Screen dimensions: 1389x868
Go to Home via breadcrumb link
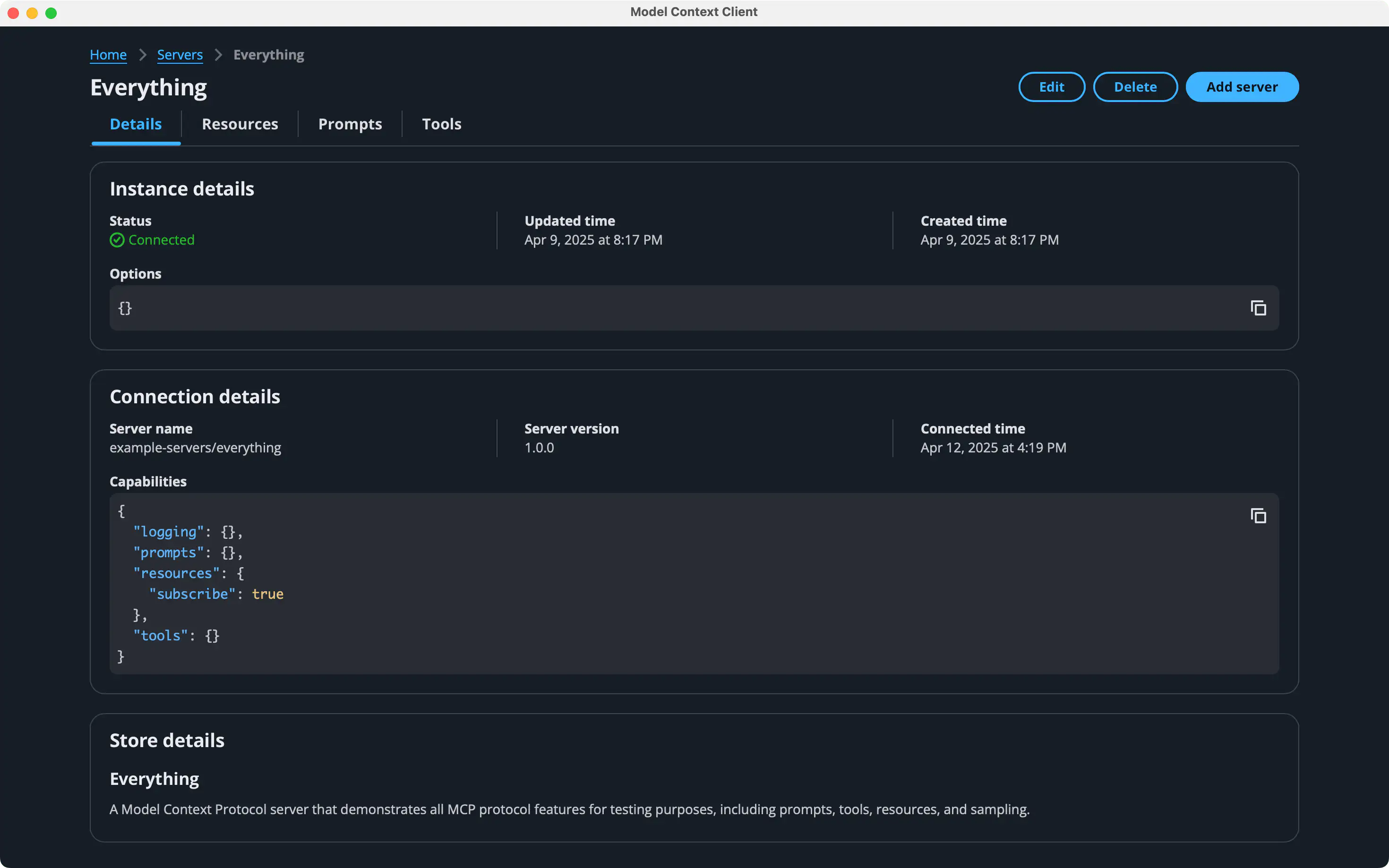coord(108,54)
